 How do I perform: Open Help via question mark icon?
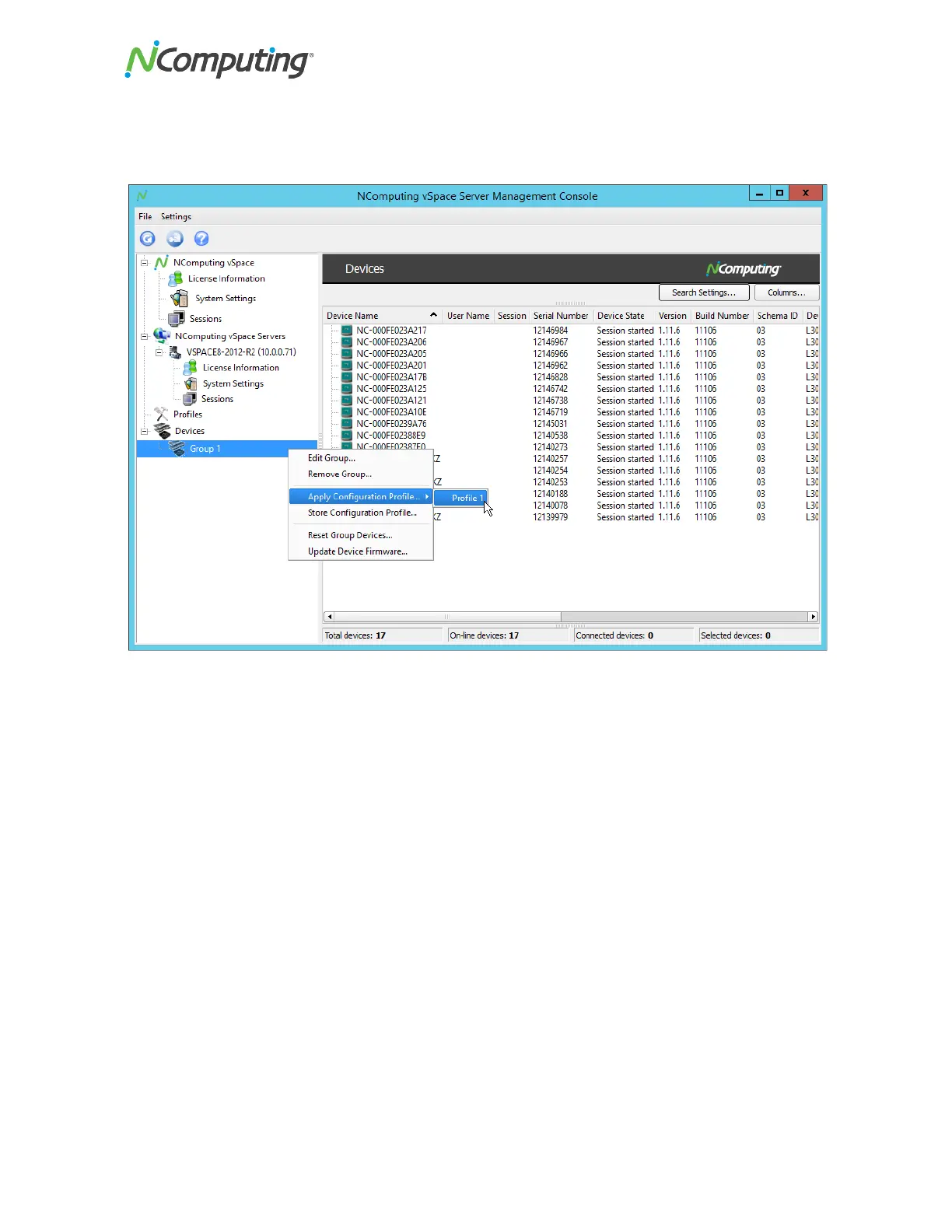click(x=201, y=239)
